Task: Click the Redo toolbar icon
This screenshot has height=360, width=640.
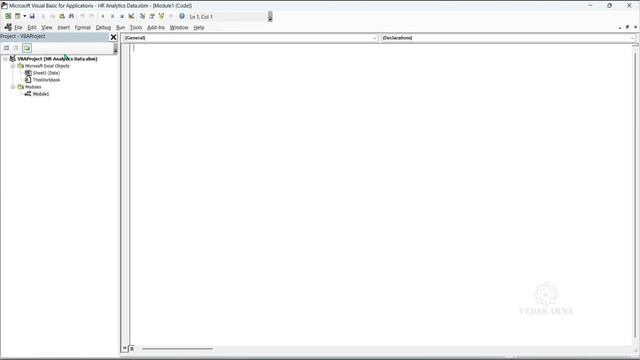Action: (x=92, y=16)
